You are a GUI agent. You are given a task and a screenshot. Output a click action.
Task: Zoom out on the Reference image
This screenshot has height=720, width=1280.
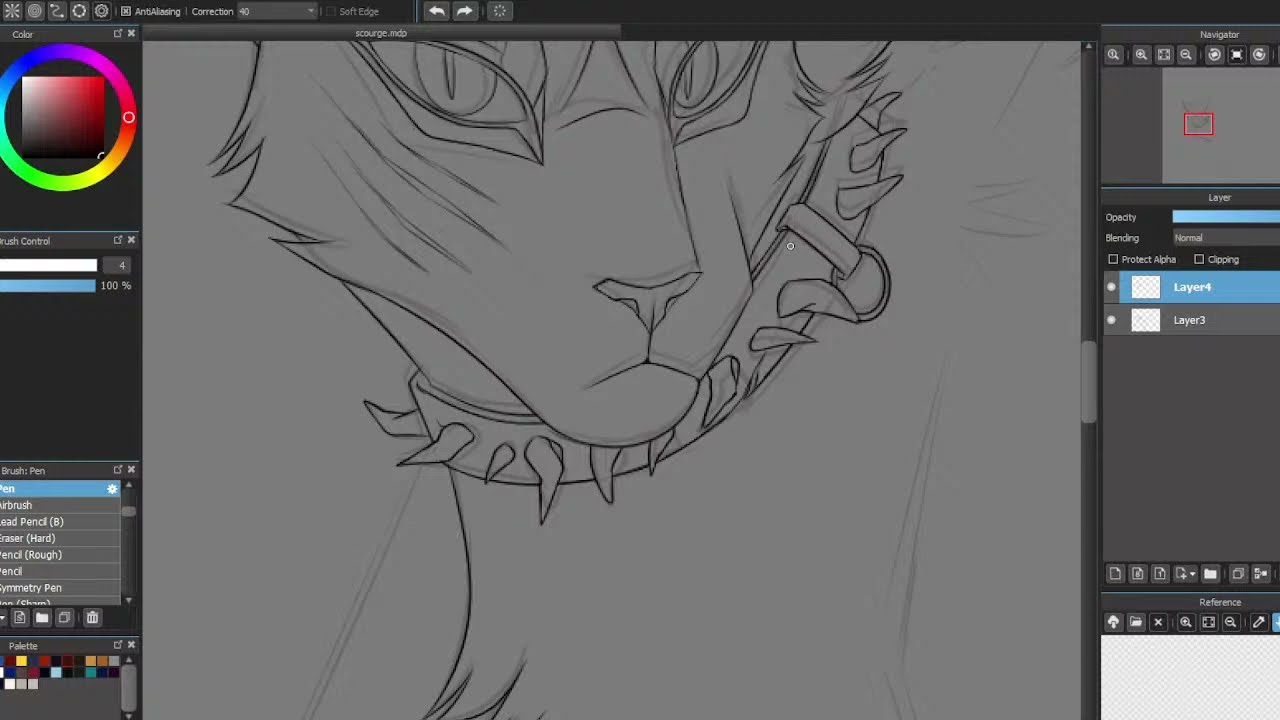[1231, 622]
